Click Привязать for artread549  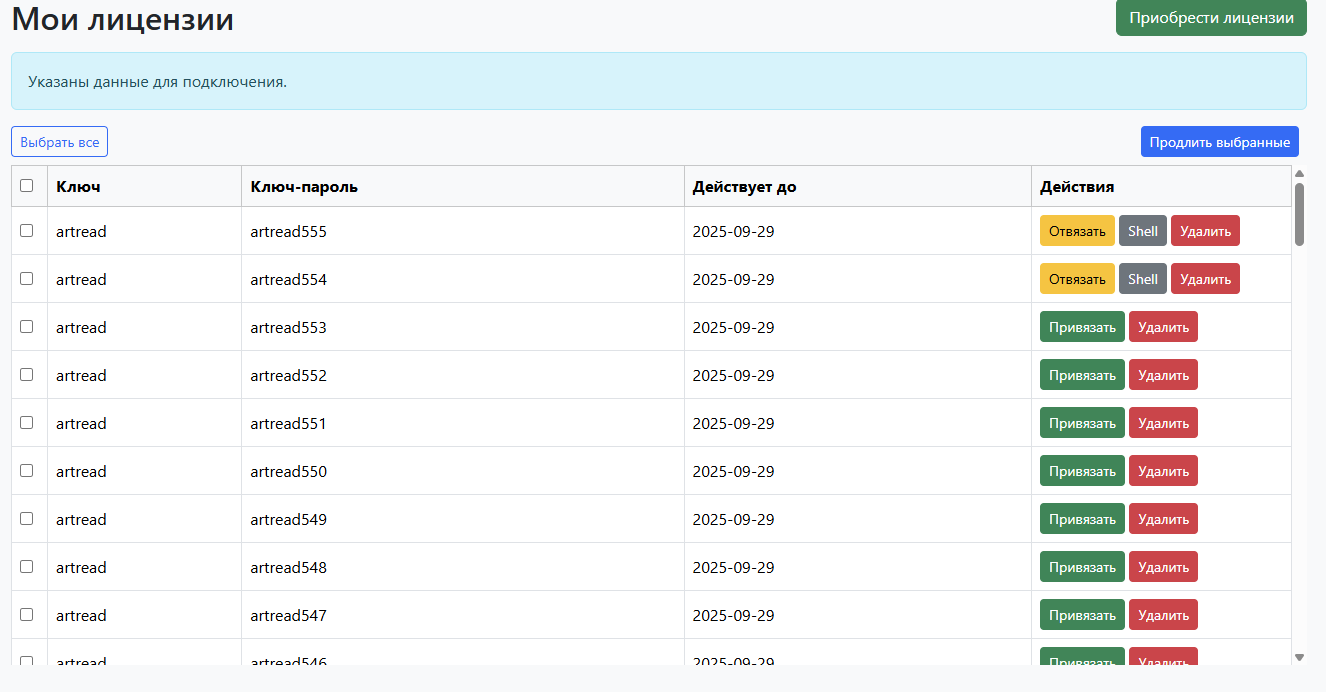tap(1082, 519)
